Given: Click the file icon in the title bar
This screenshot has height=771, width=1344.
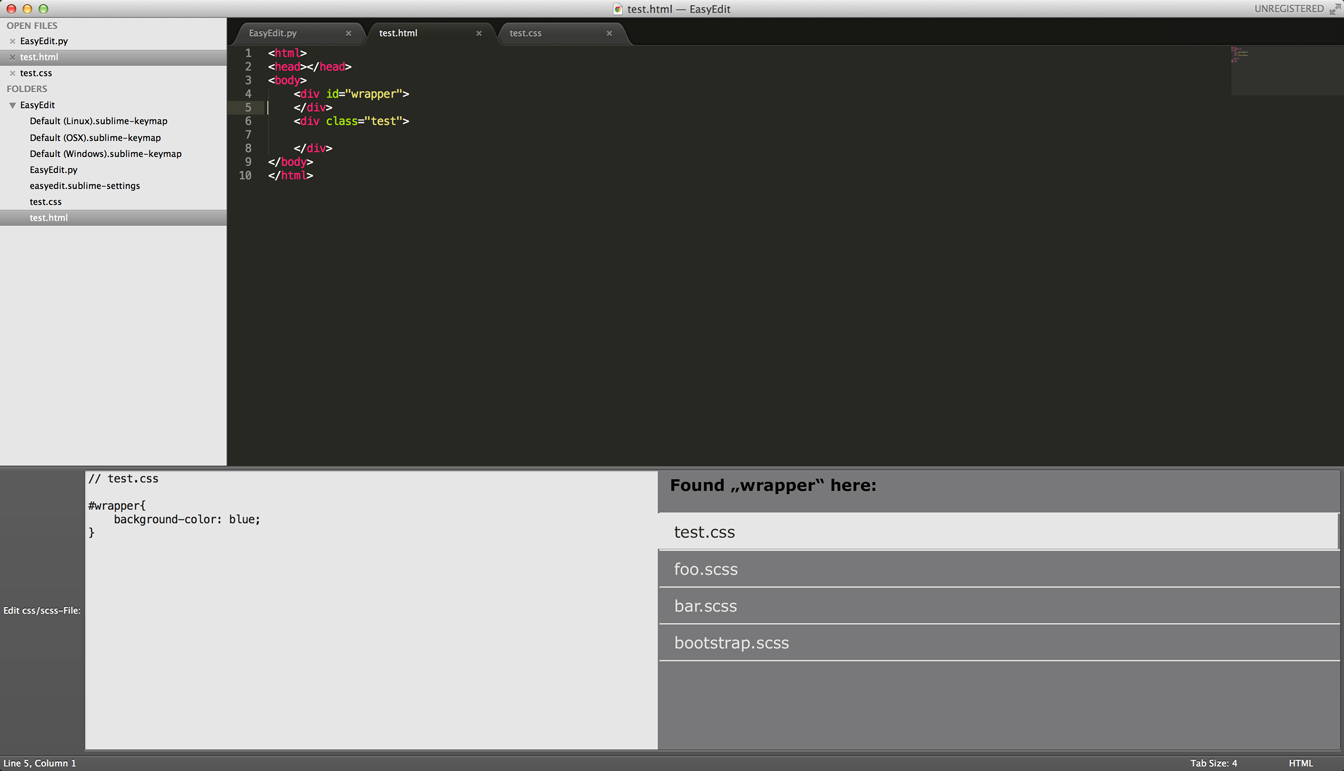Looking at the screenshot, I should coord(618,9).
